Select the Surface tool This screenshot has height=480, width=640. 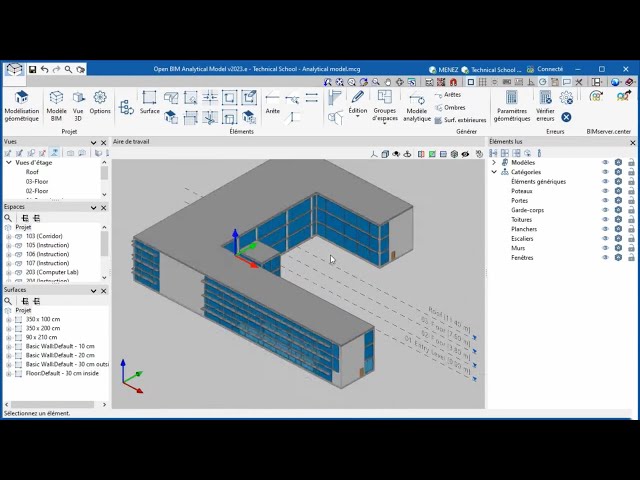coord(149,102)
